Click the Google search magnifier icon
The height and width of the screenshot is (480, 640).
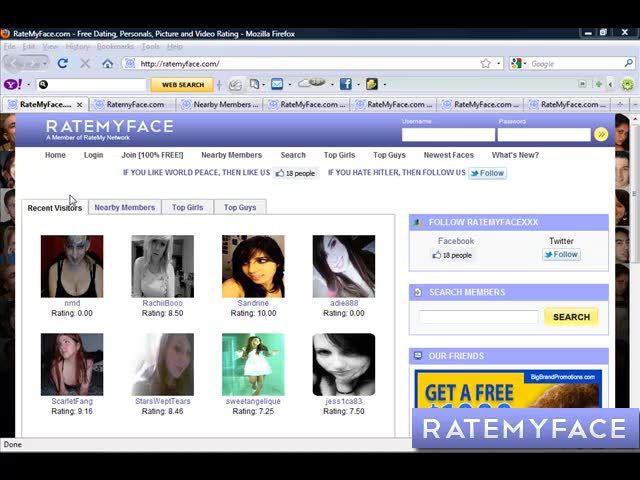[x=629, y=63]
